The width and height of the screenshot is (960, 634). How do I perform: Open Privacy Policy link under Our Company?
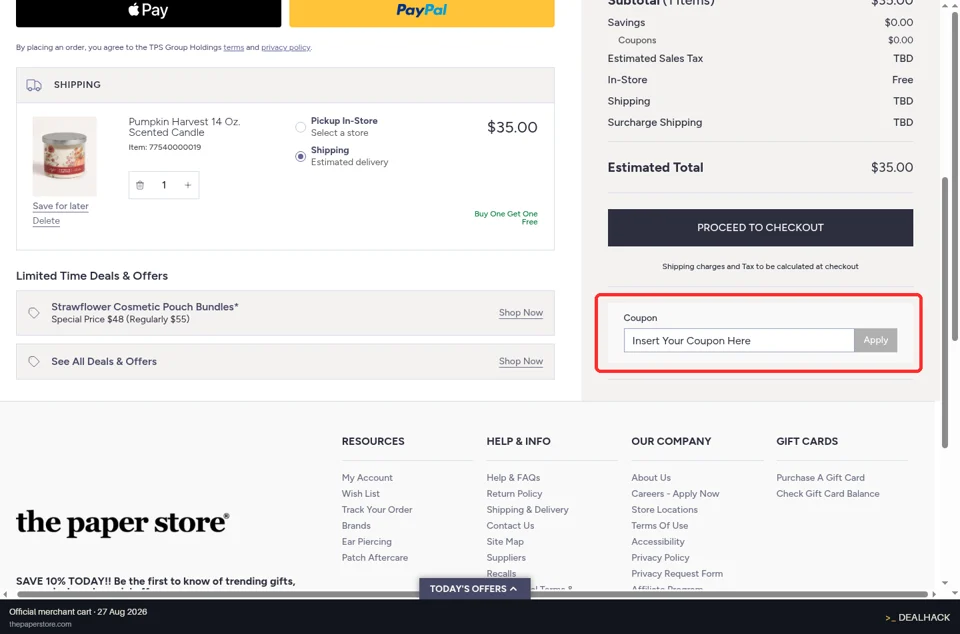(x=660, y=558)
